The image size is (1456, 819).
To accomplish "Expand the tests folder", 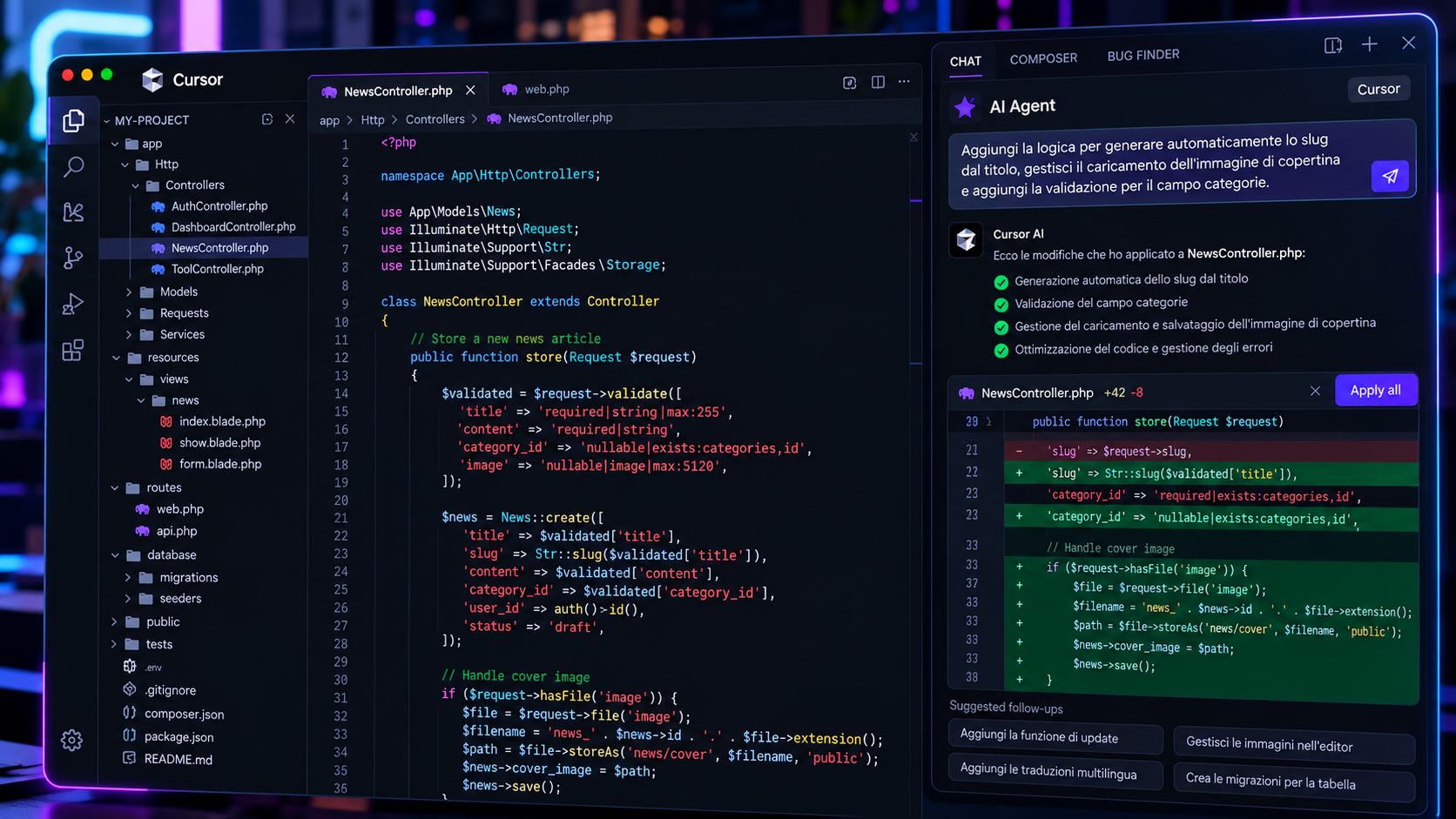I will click(114, 645).
